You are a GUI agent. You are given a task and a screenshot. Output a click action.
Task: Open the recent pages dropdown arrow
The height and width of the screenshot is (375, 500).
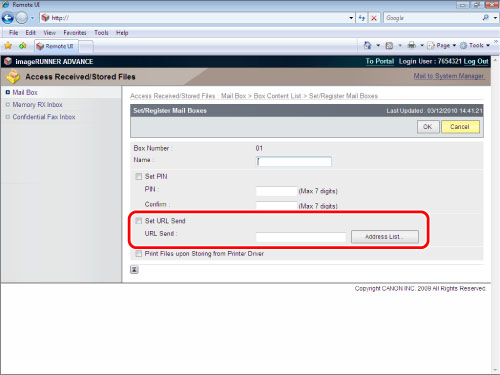[32, 18]
